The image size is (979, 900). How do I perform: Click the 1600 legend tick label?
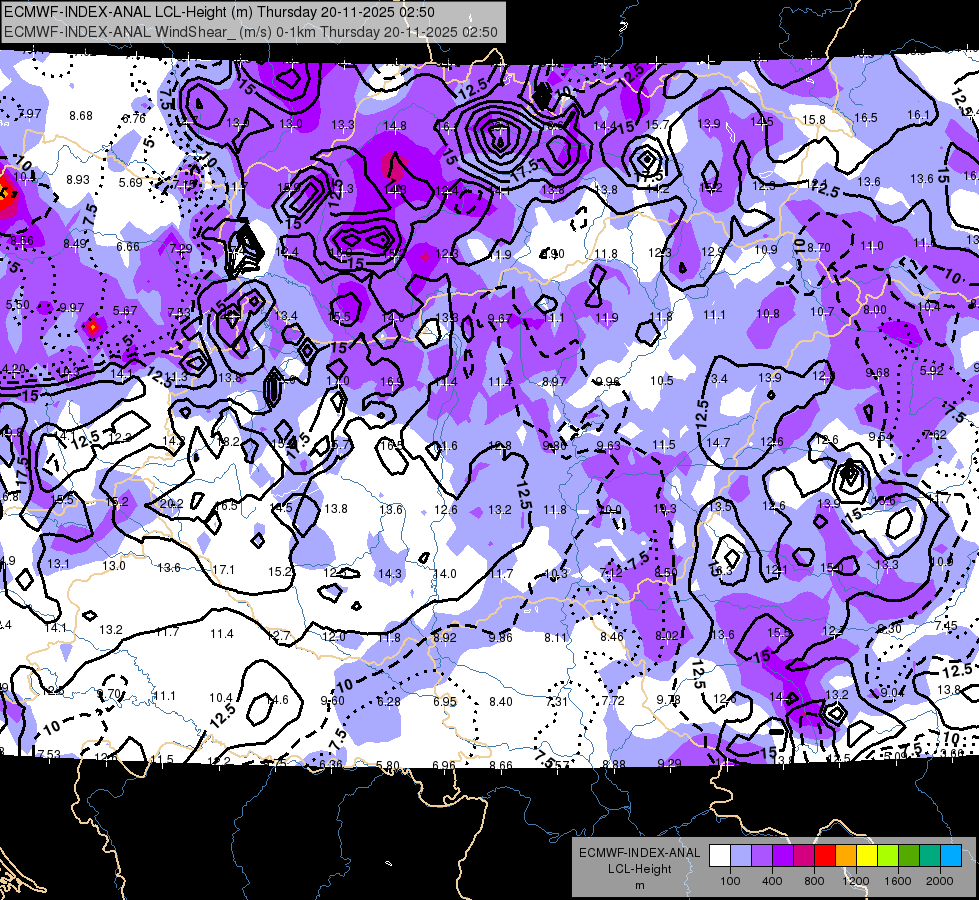(x=898, y=881)
